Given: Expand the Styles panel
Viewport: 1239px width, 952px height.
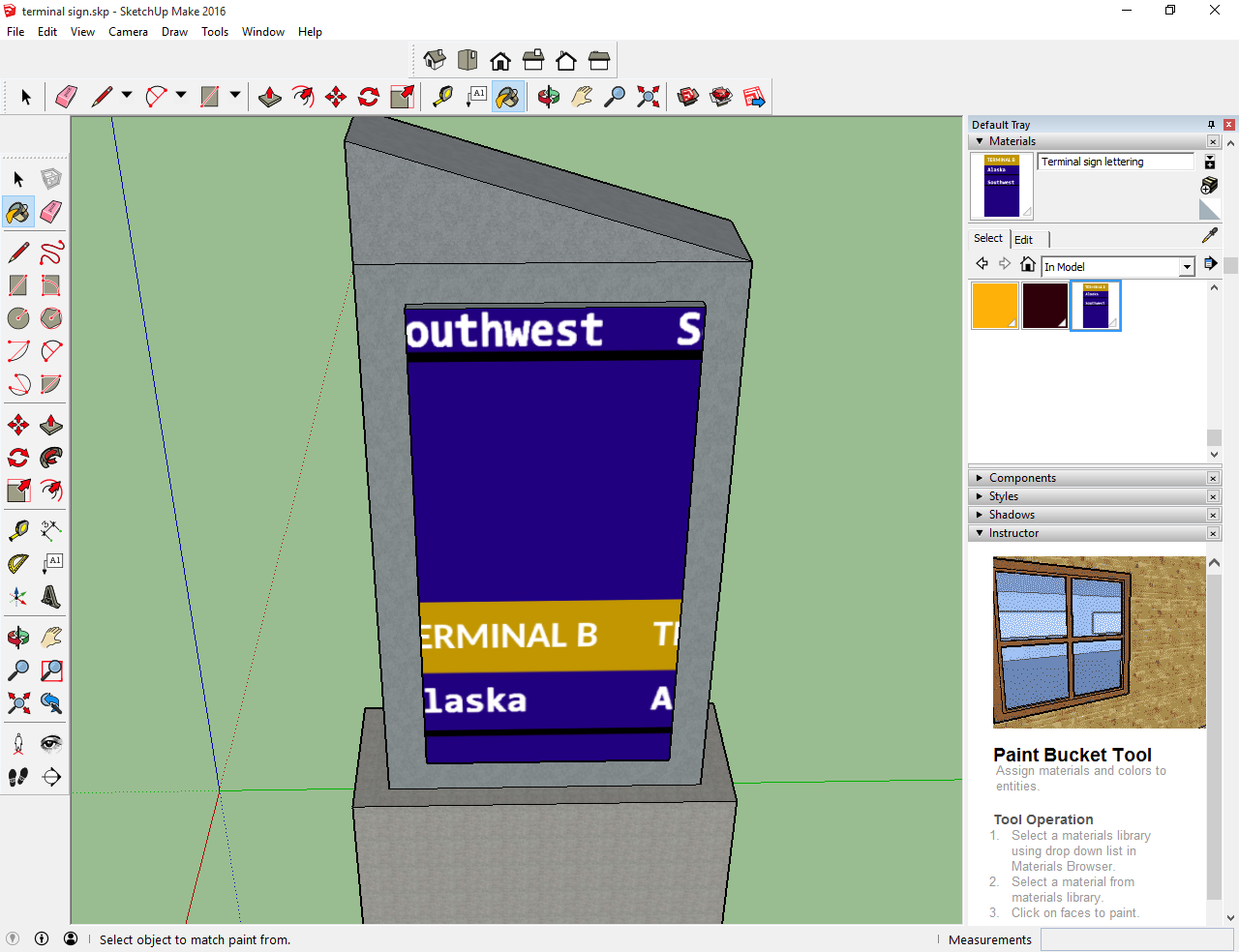Looking at the screenshot, I should tap(980, 496).
